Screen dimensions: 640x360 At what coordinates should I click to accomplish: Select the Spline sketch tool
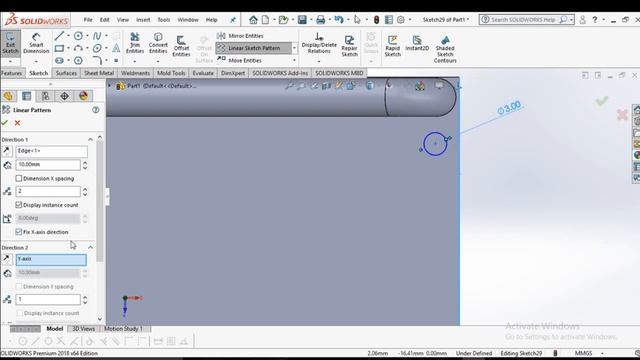click(x=97, y=36)
